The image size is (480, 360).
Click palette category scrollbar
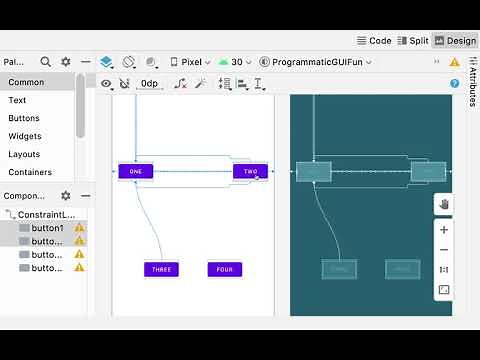point(80,105)
